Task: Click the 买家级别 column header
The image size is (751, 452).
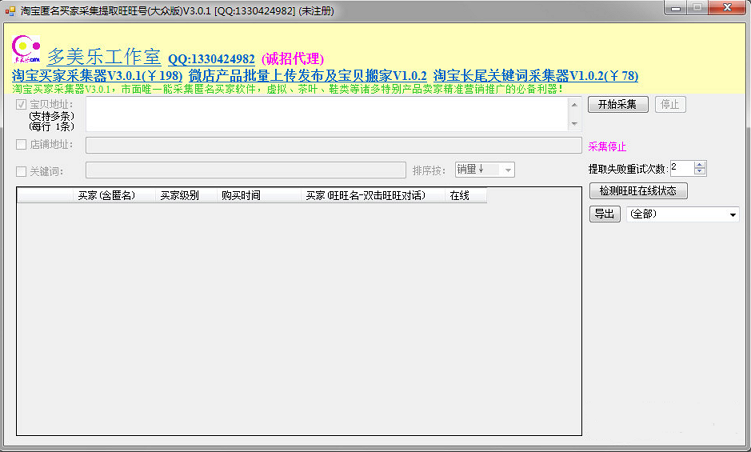Action: pos(185,195)
